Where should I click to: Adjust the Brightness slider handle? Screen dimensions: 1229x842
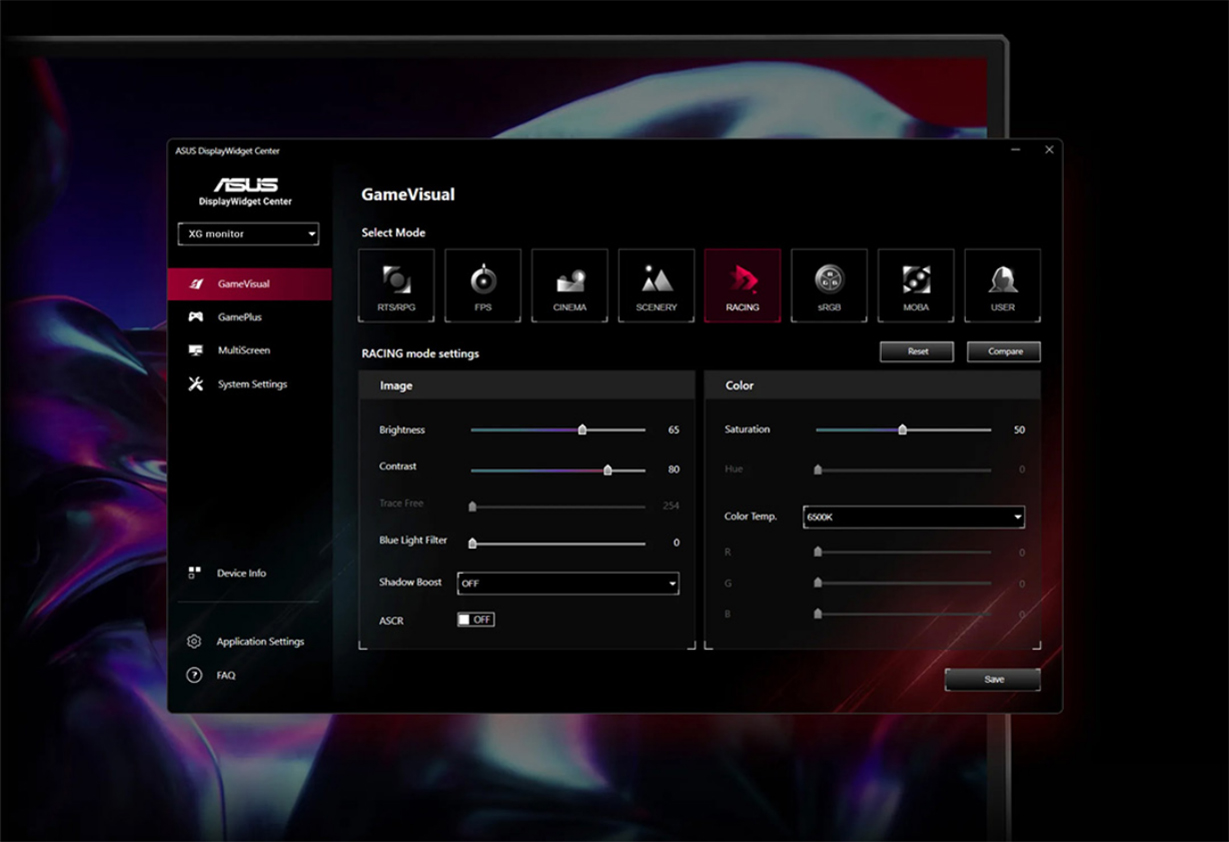pyautogui.click(x=583, y=429)
